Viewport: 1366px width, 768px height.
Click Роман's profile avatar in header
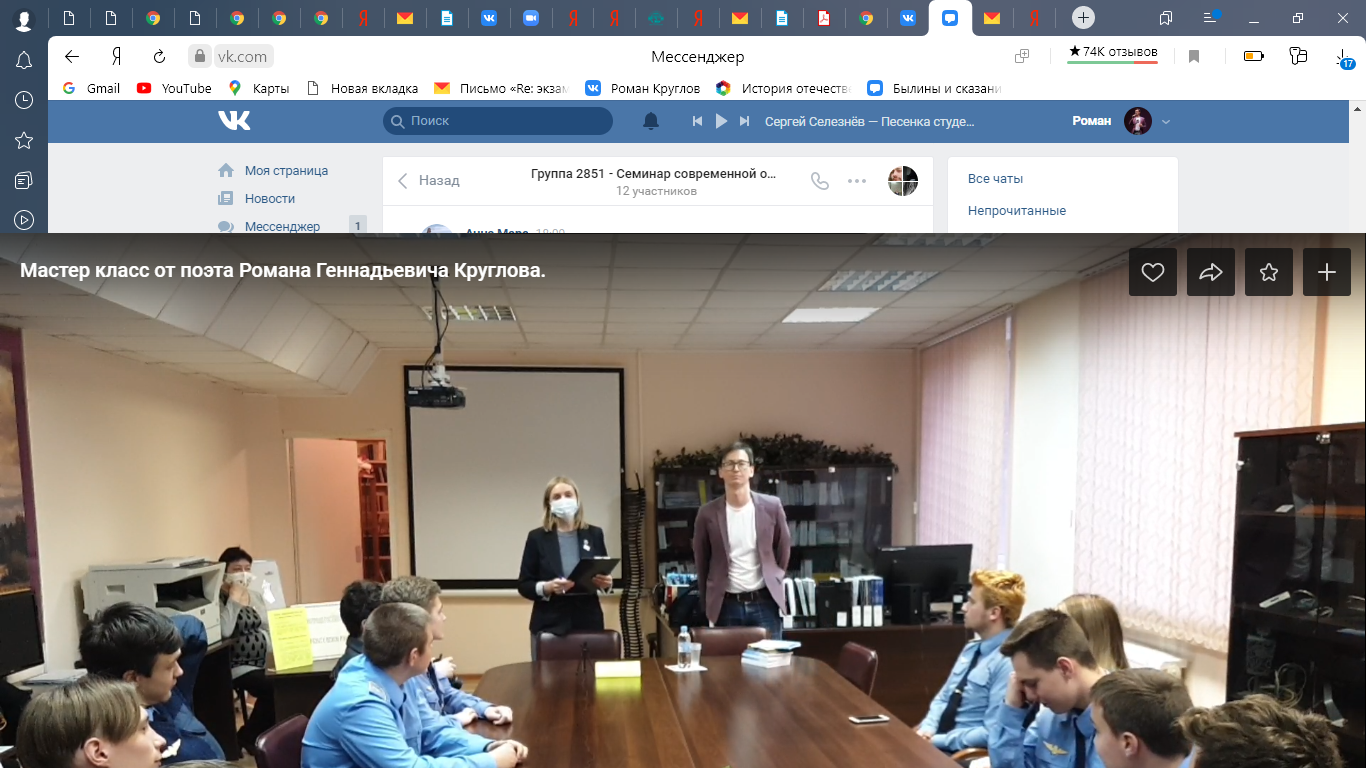tap(1138, 121)
